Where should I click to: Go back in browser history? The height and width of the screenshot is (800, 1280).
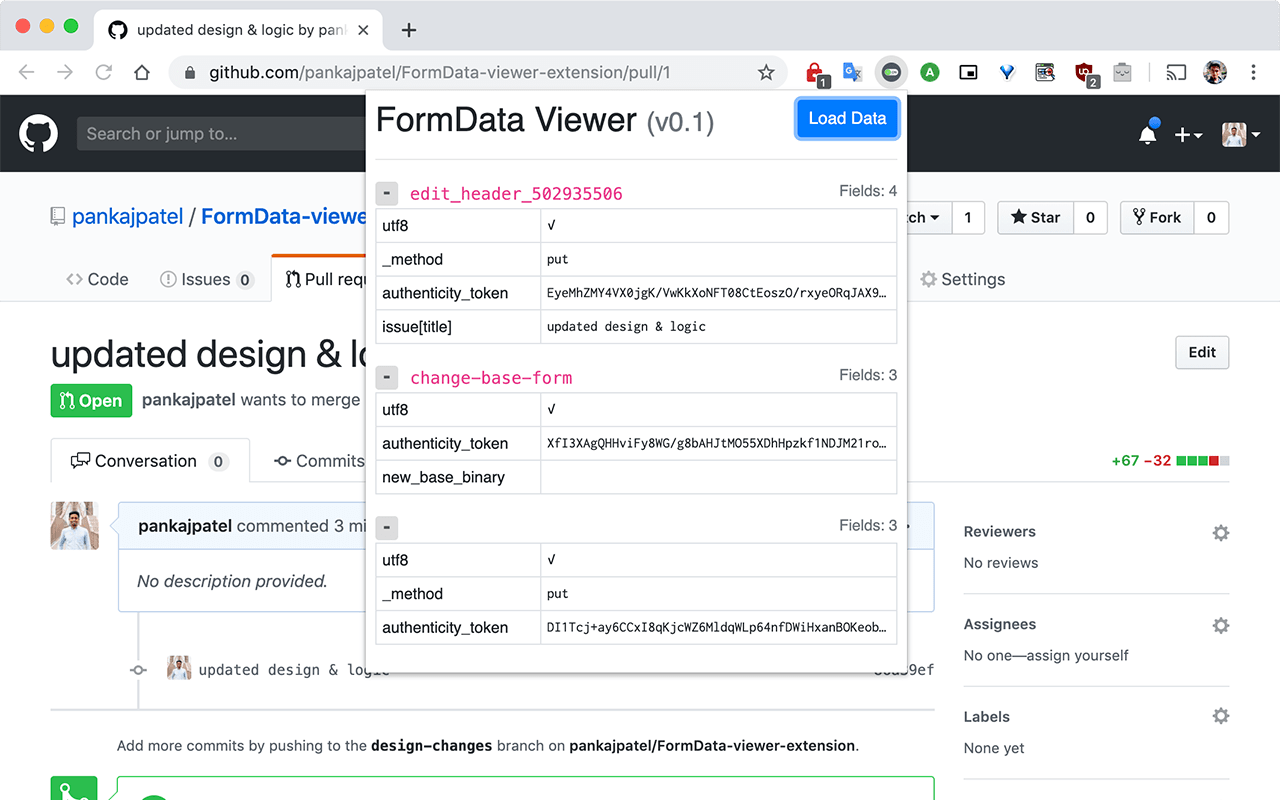tap(27, 72)
